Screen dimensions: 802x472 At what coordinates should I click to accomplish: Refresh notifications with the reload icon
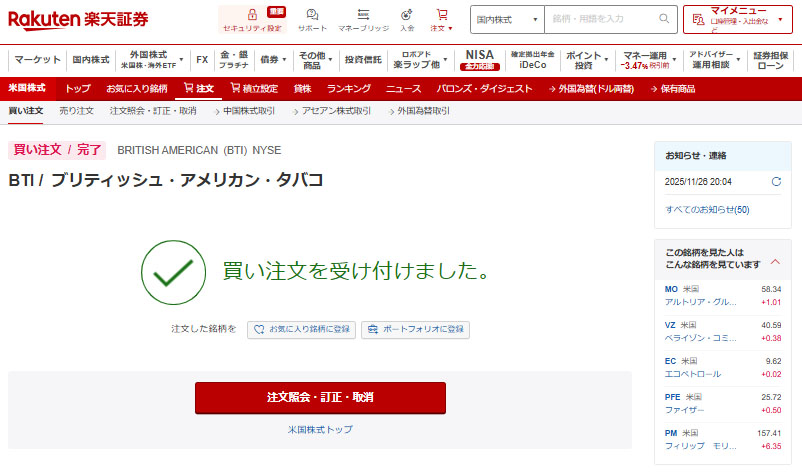pyautogui.click(x=776, y=182)
